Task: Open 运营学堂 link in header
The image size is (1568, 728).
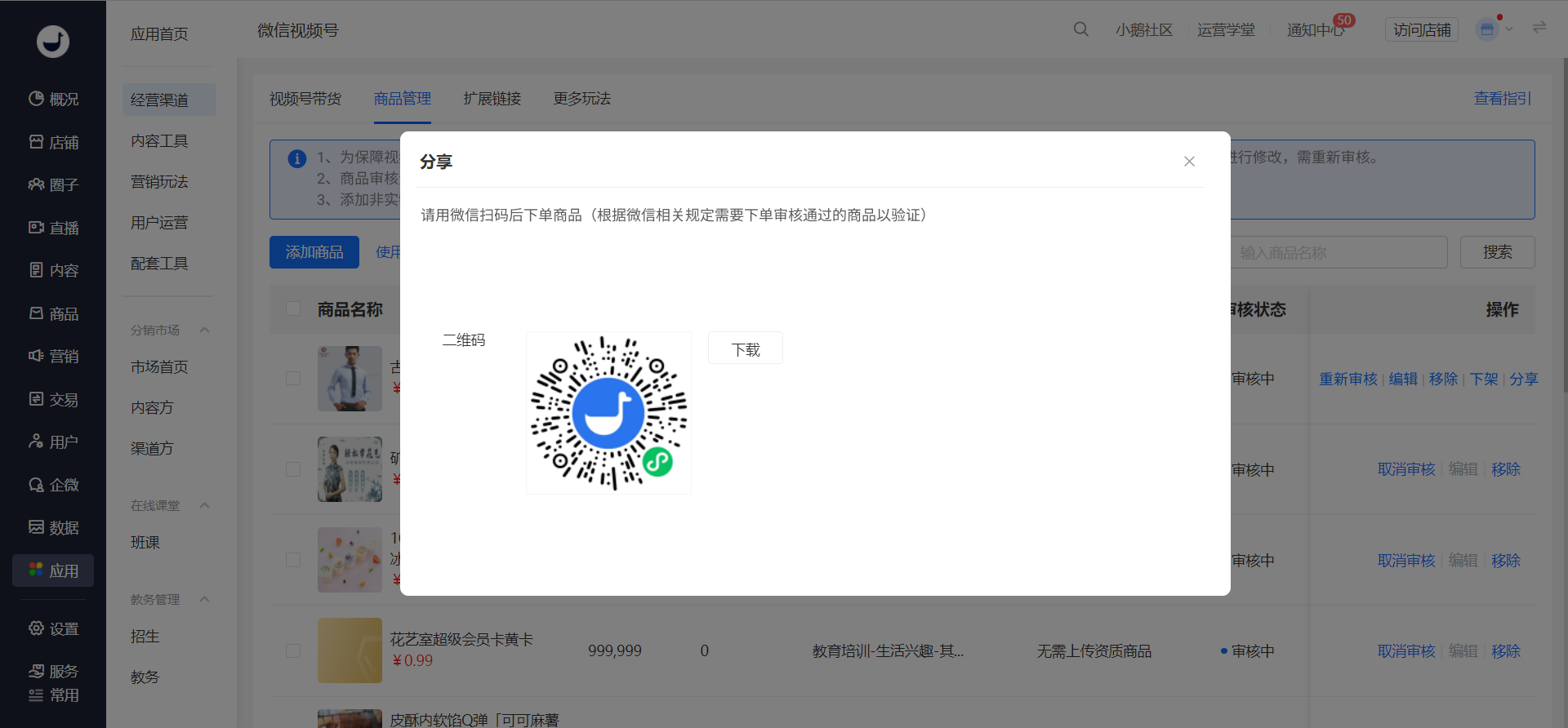Action: tap(1226, 29)
